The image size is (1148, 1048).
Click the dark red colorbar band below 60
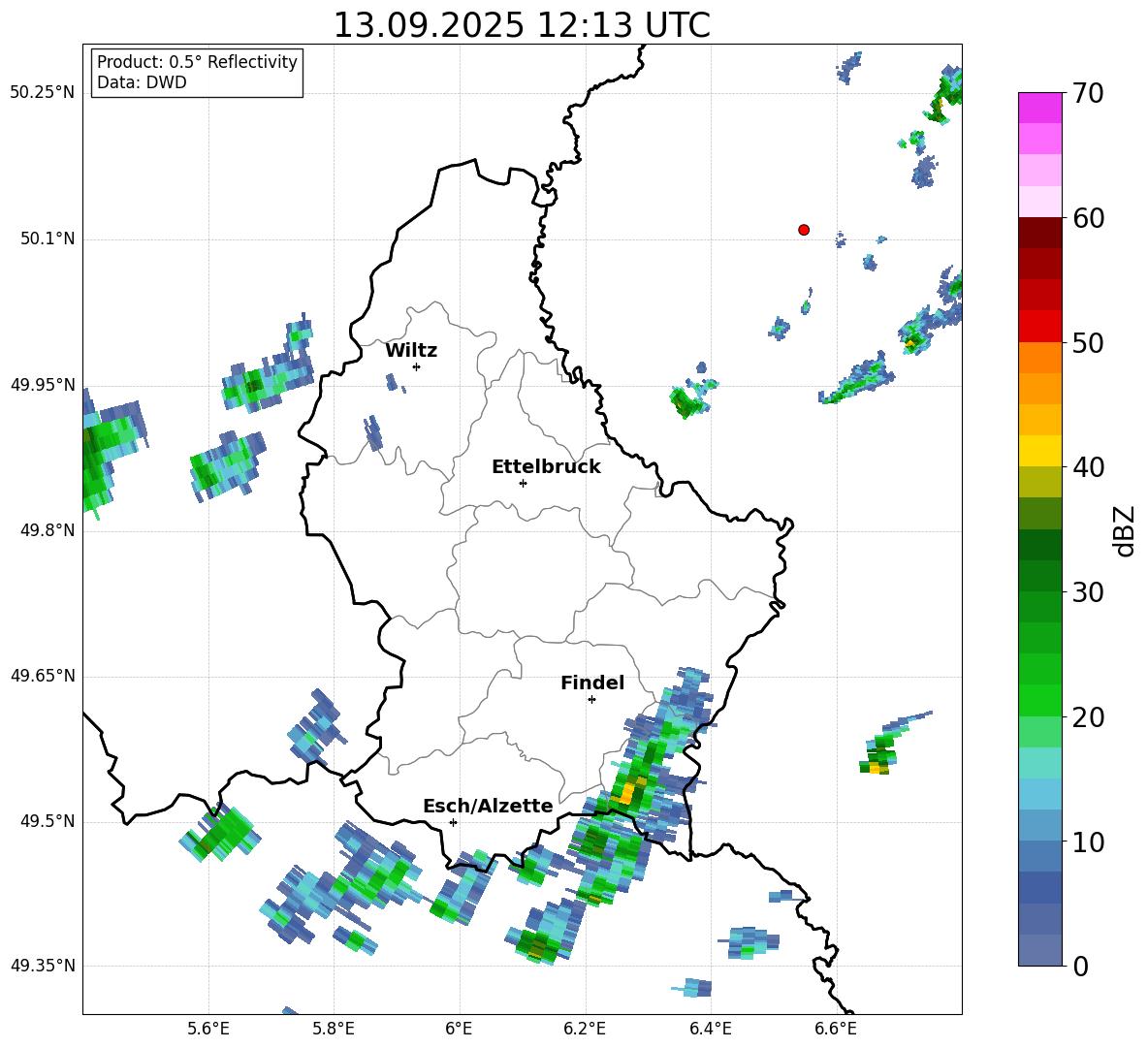click(1040, 233)
